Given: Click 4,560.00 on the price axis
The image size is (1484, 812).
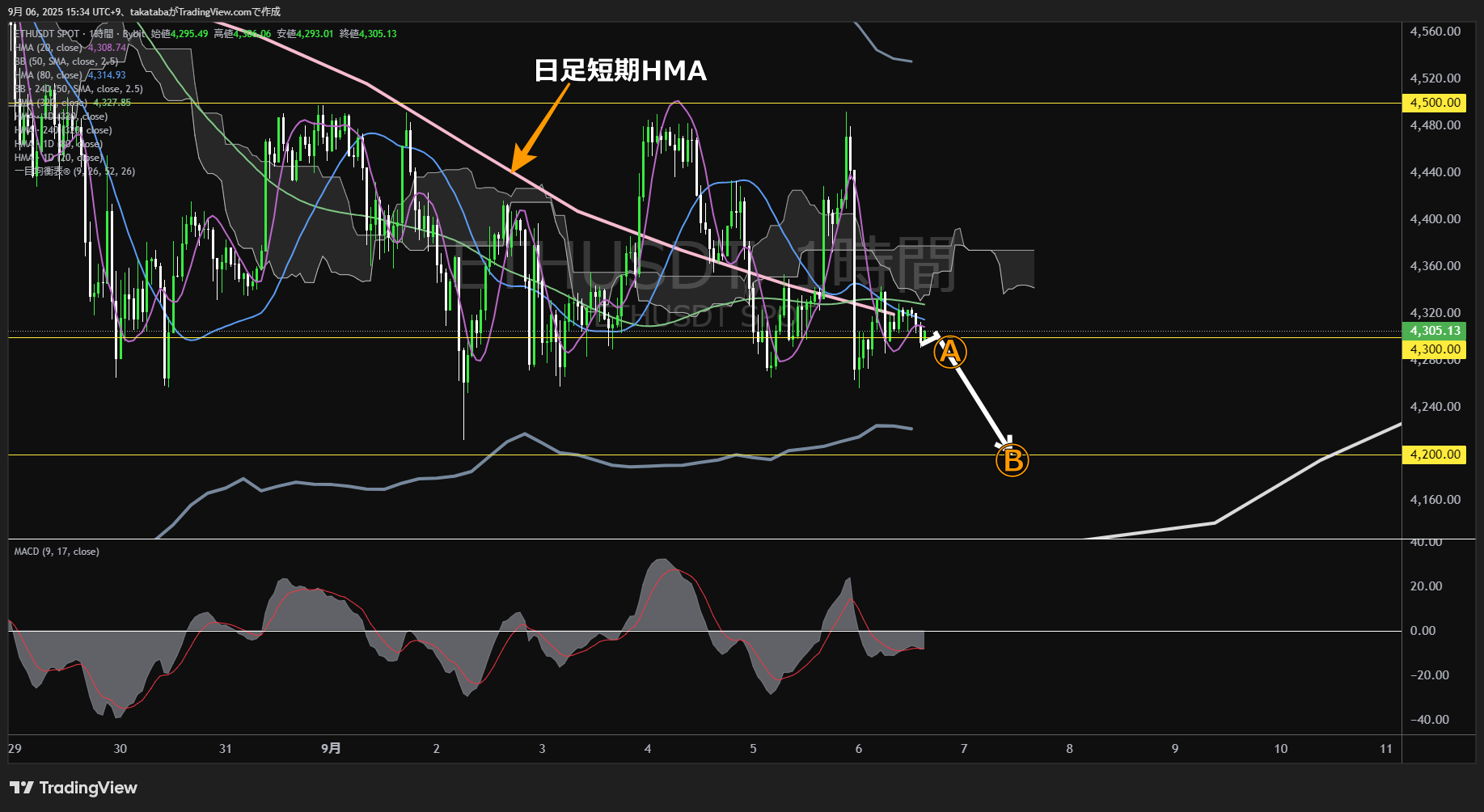Looking at the screenshot, I should click(1435, 32).
